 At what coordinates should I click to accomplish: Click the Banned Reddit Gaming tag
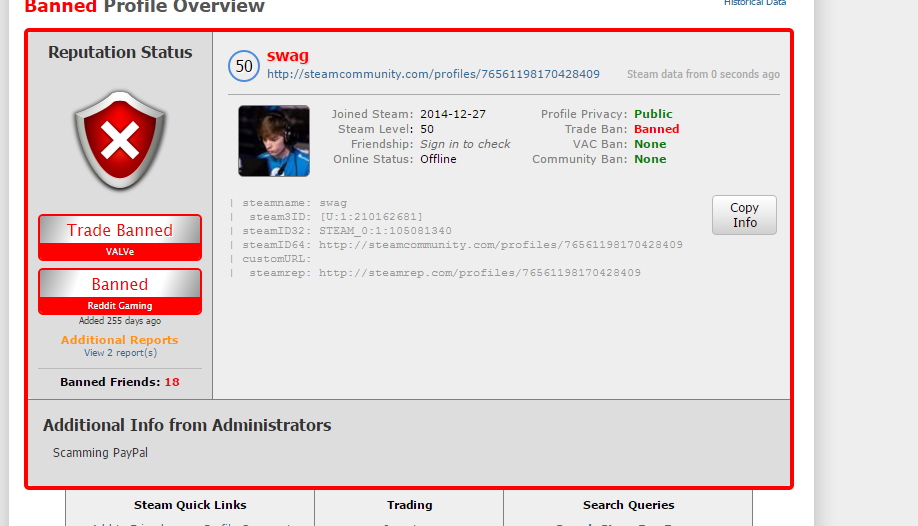pos(120,291)
